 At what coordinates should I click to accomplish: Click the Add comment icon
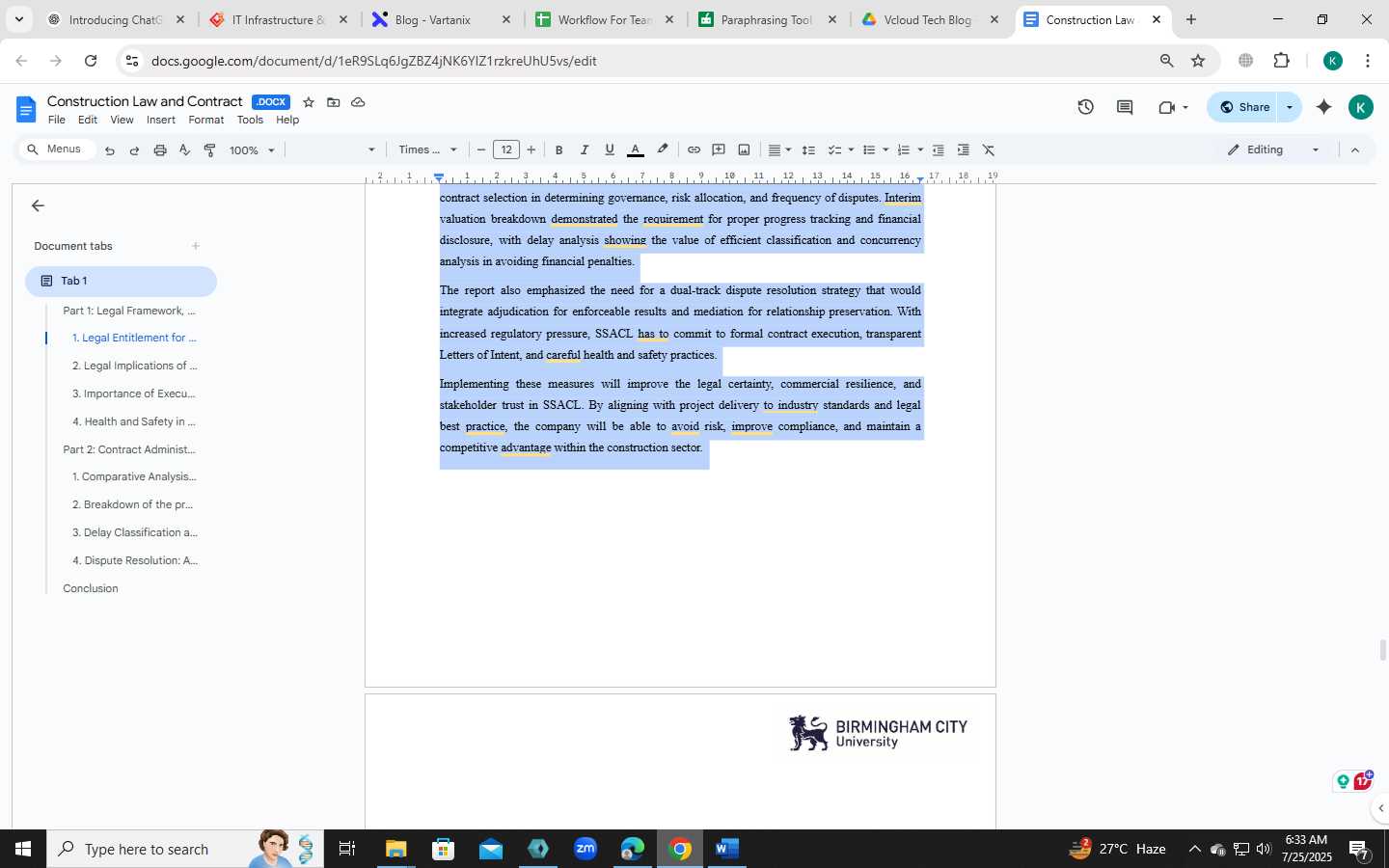[719, 150]
